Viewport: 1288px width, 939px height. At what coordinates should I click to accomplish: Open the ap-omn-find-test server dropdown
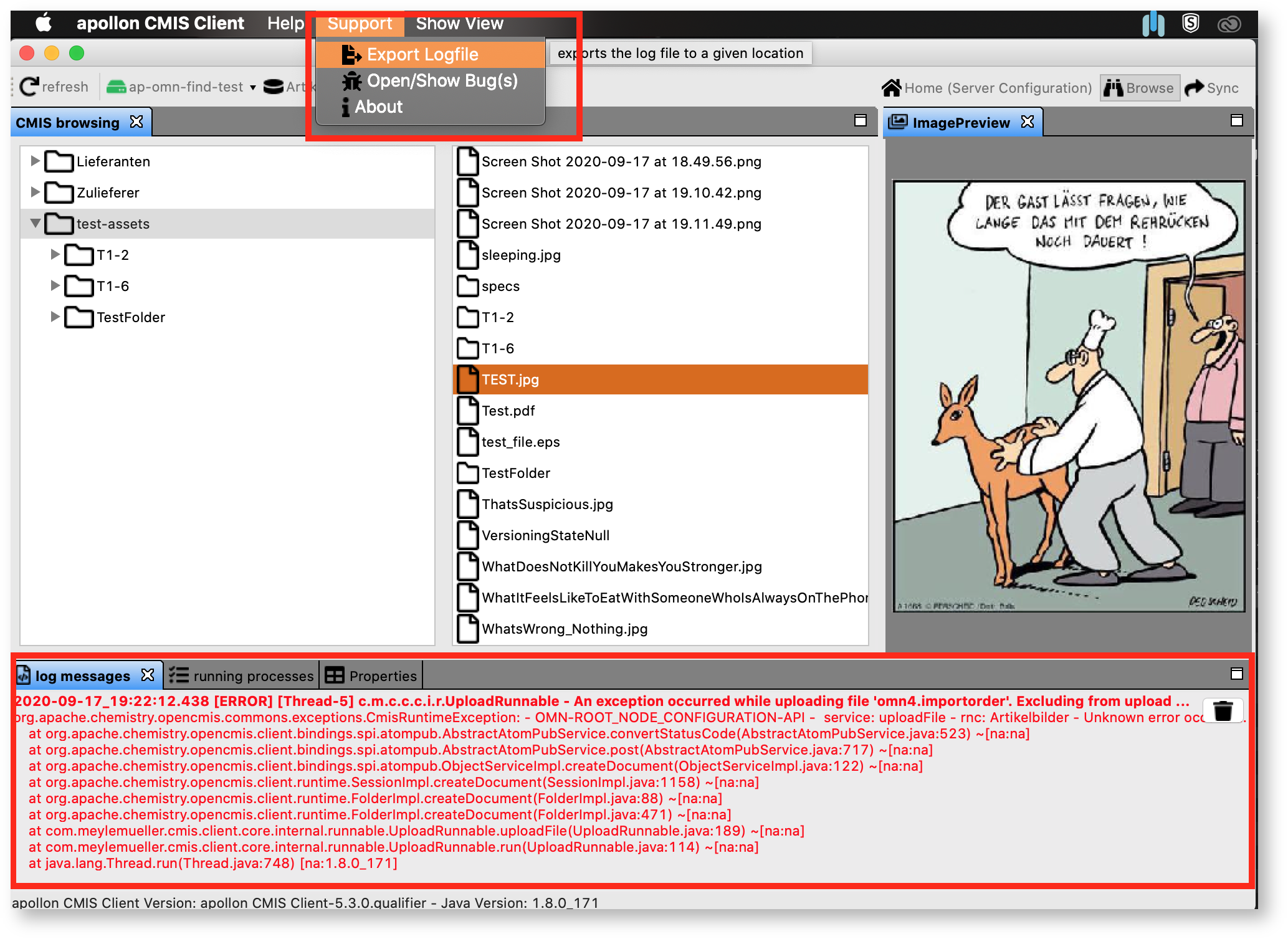pyautogui.click(x=253, y=88)
